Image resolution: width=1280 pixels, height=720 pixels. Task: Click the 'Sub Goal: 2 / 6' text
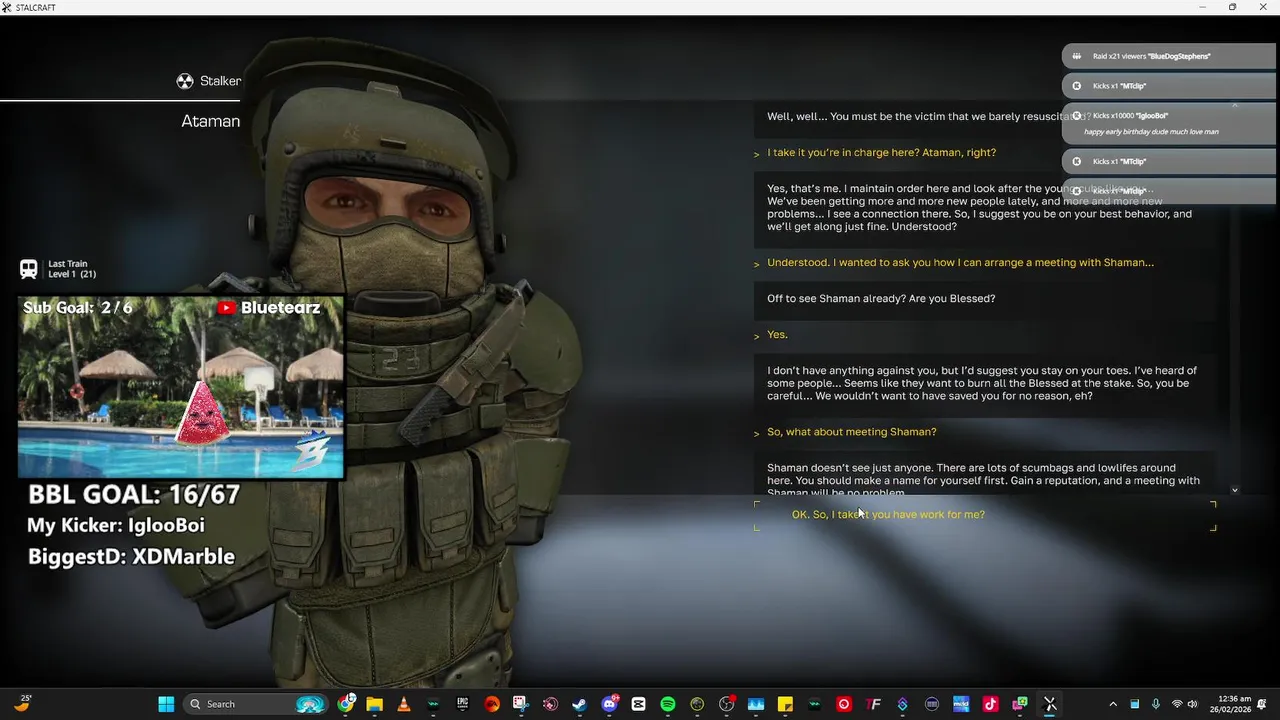click(x=78, y=308)
